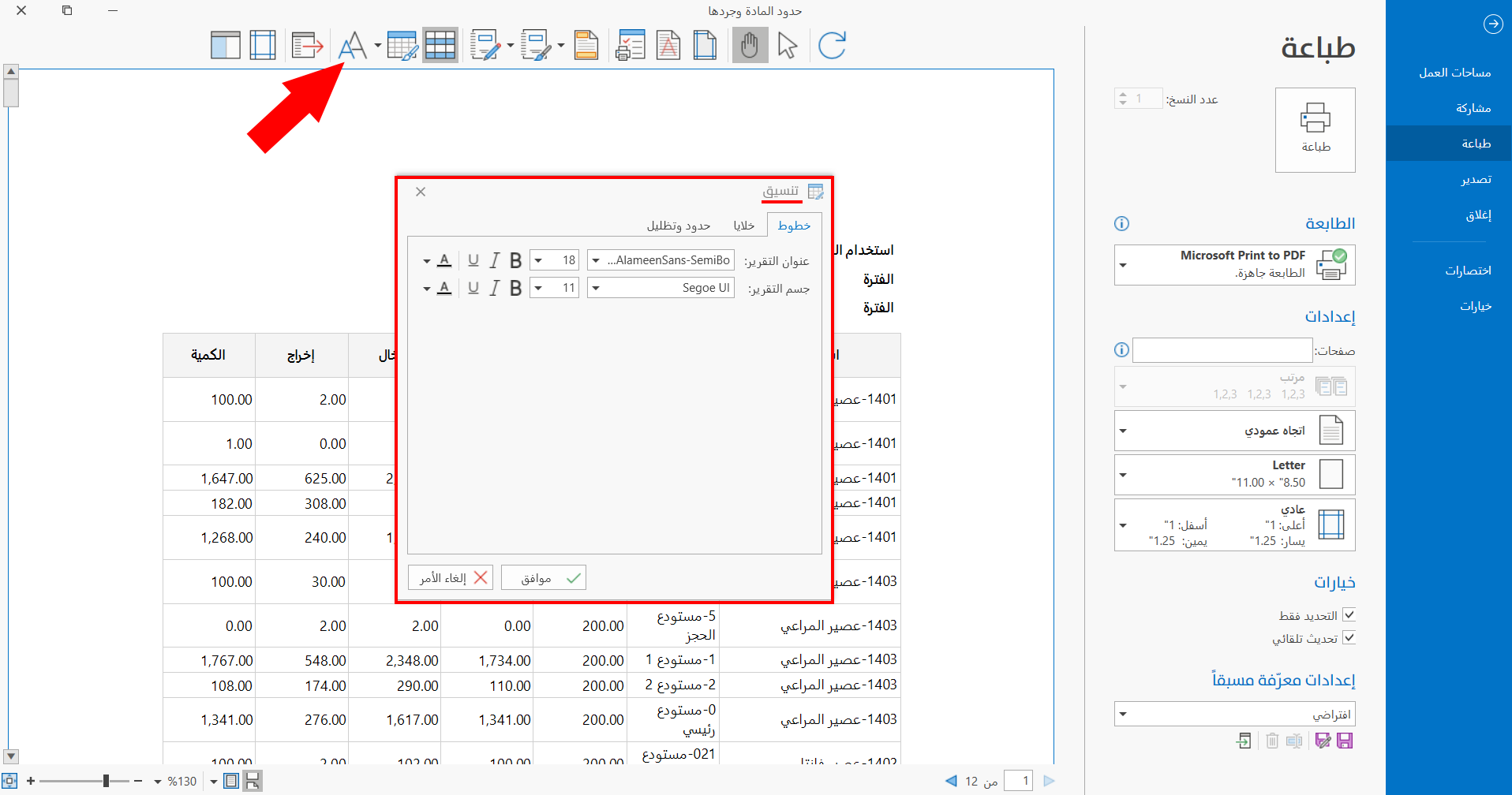Click the large طباعة print button
The image size is (1512, 795).
tap(1316, 130)
